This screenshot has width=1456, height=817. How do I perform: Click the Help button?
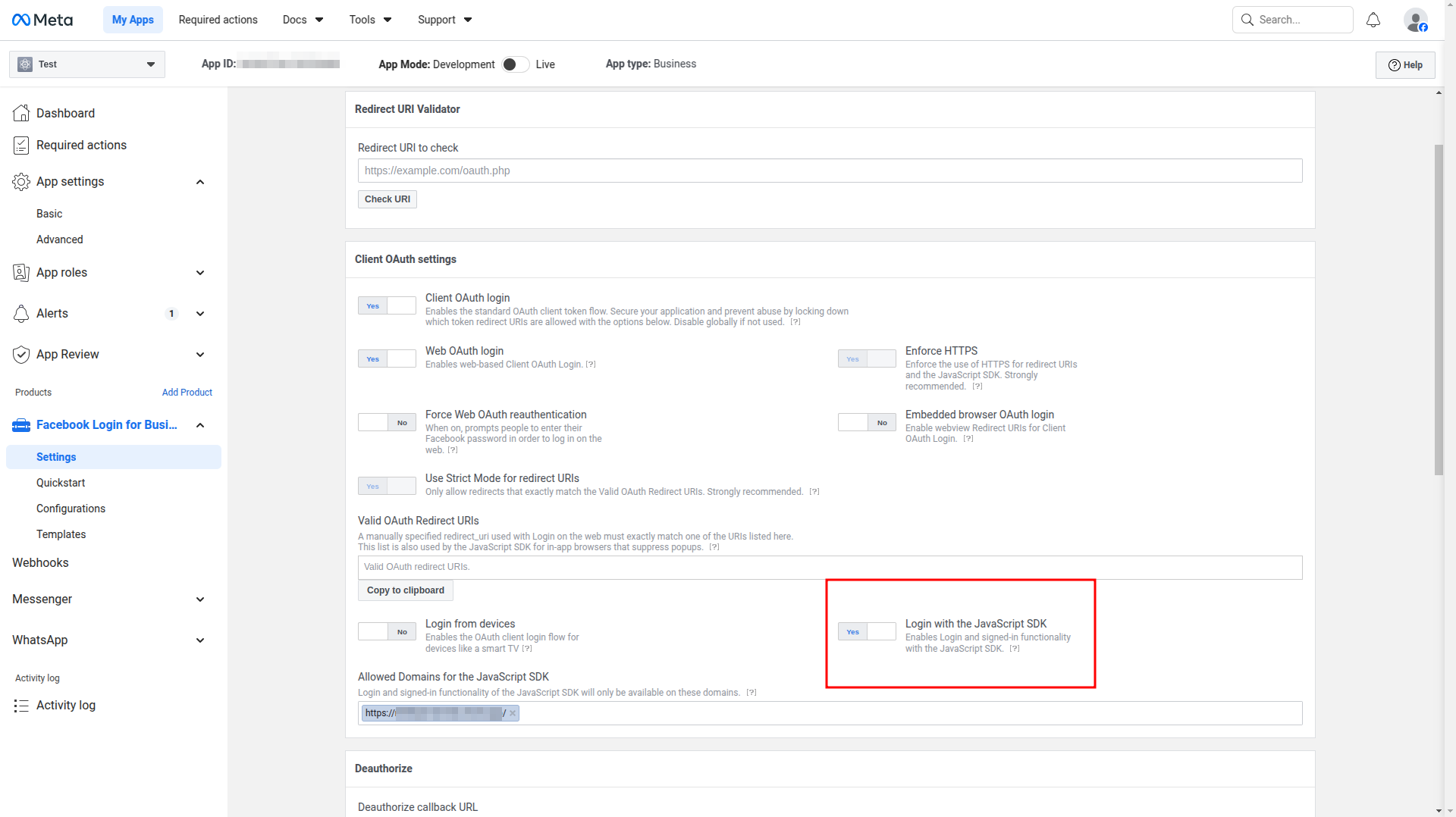coord(1405,65)
